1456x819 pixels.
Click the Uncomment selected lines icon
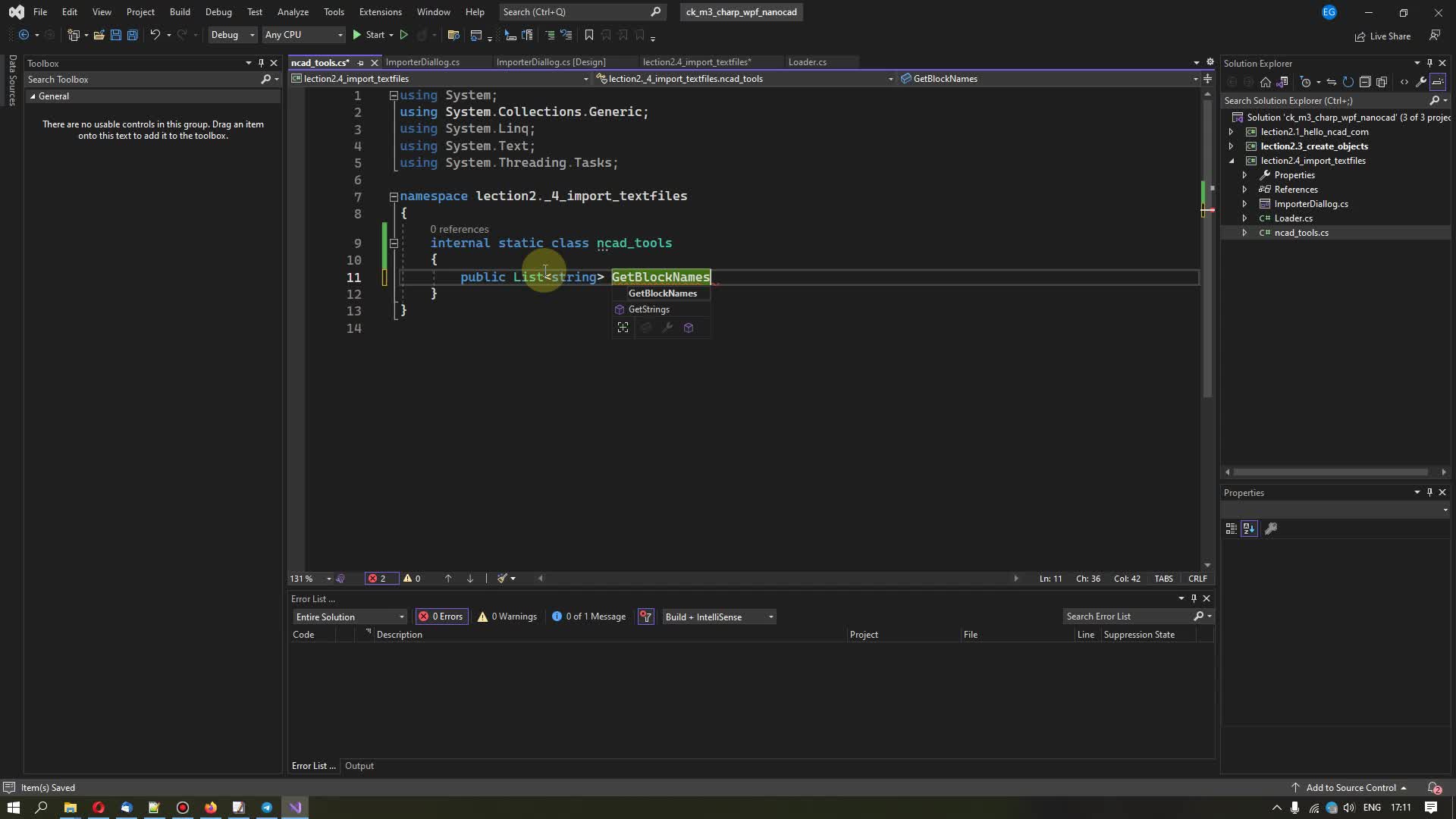click(566, 35)
